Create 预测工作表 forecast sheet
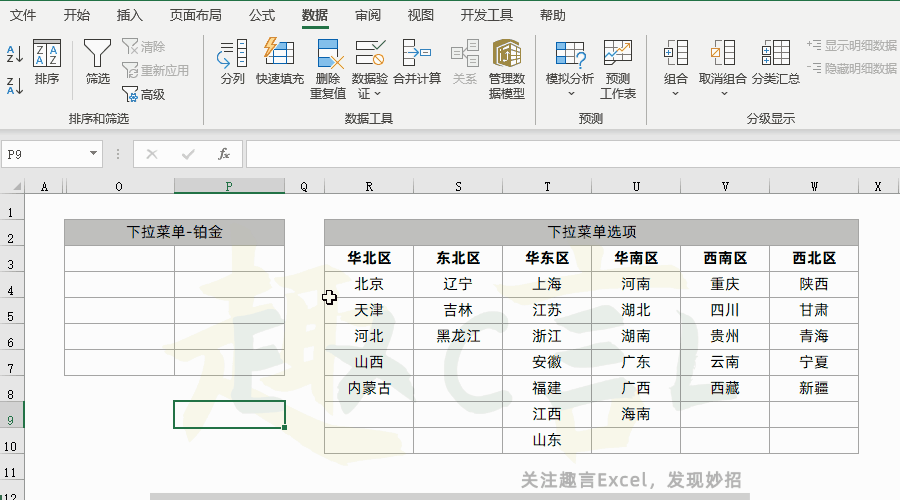 [x=618, y=69]
